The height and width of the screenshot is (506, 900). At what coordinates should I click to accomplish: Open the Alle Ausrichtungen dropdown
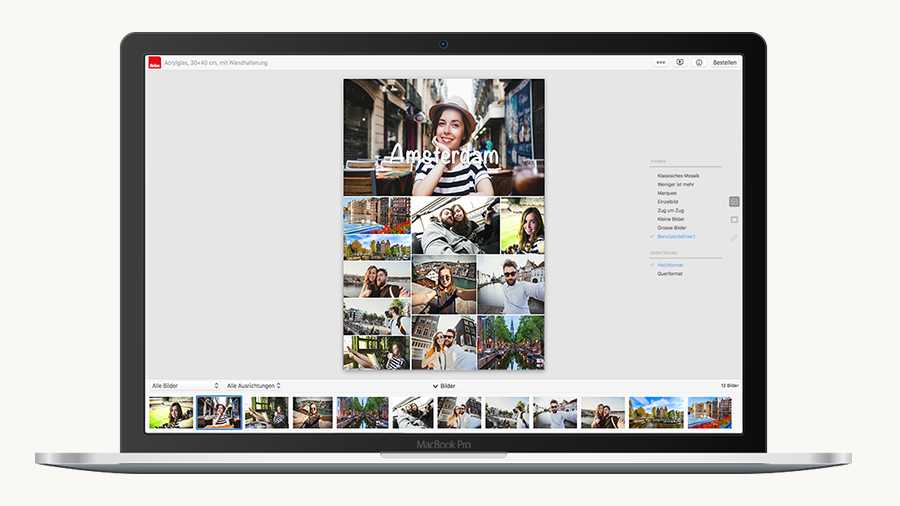[x=253, y=385]
